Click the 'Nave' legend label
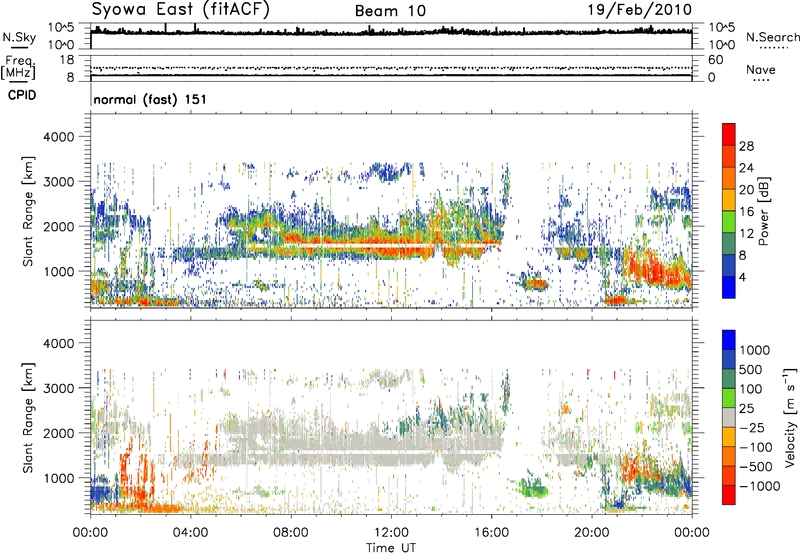 click(761, 70)
